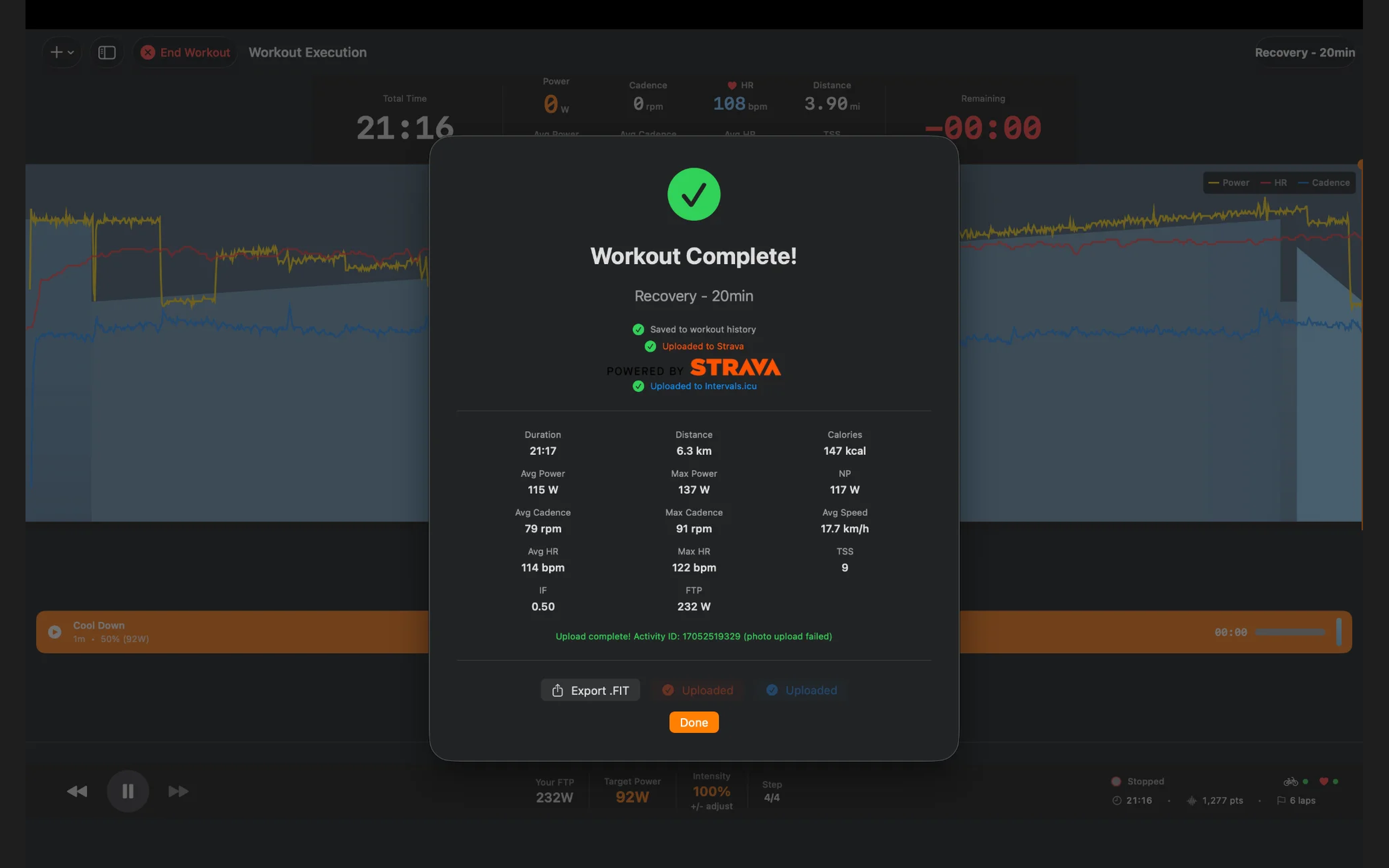Click the Recovery - 20min title button
This screenshot has height=868, width=1389.
(x=1304, y=52)
